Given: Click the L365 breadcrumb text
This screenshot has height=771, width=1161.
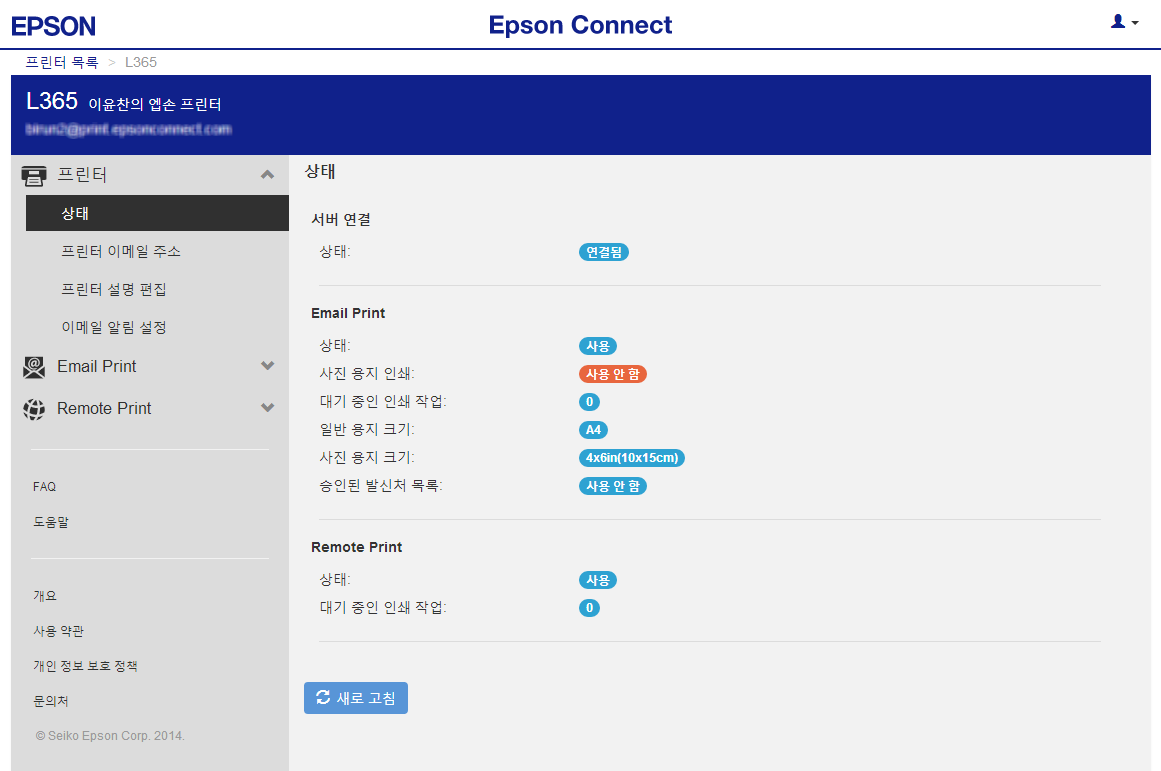Looking at the screenshot, I should point(141,62).
